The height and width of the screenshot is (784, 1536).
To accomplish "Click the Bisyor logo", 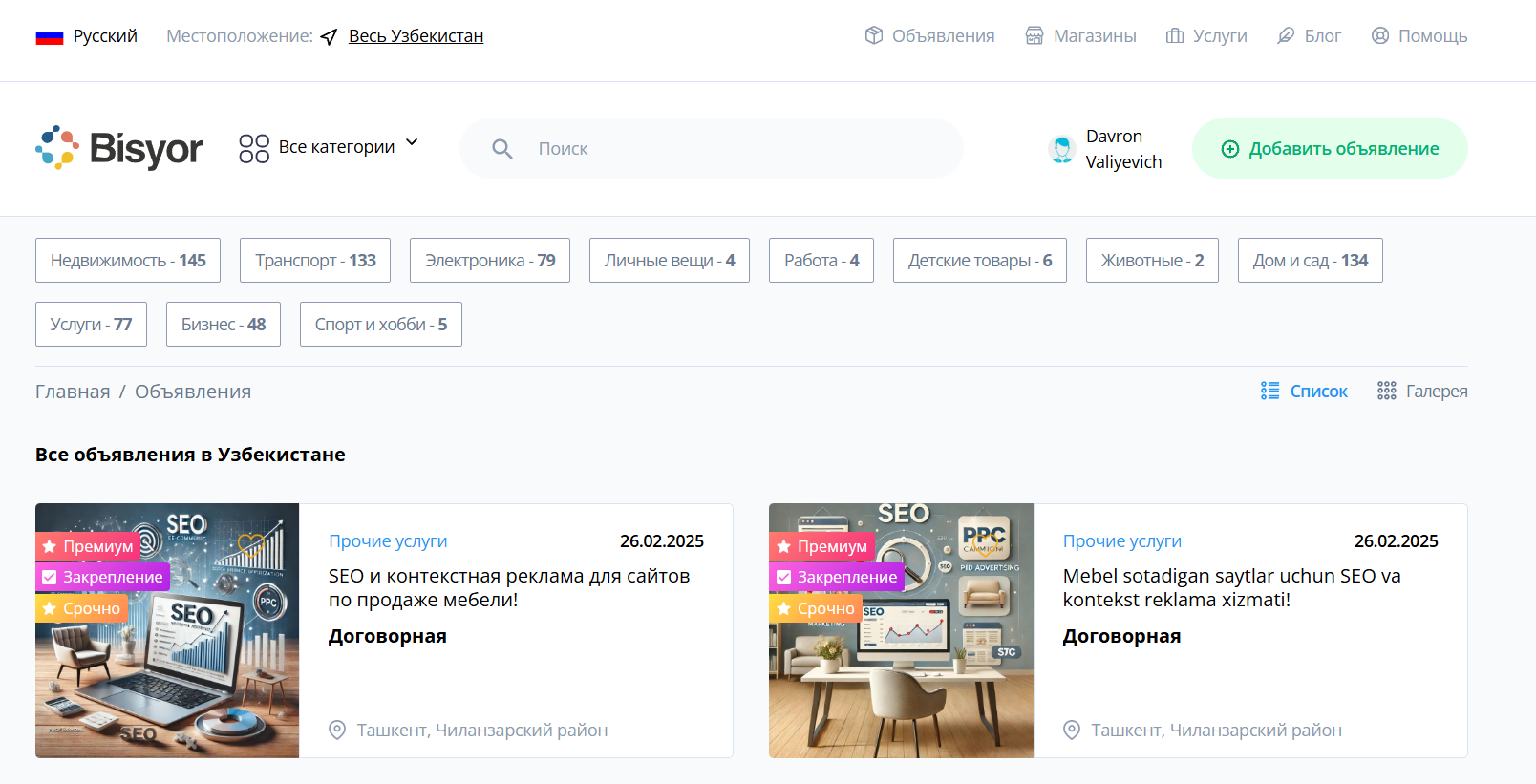I will 119,148.
